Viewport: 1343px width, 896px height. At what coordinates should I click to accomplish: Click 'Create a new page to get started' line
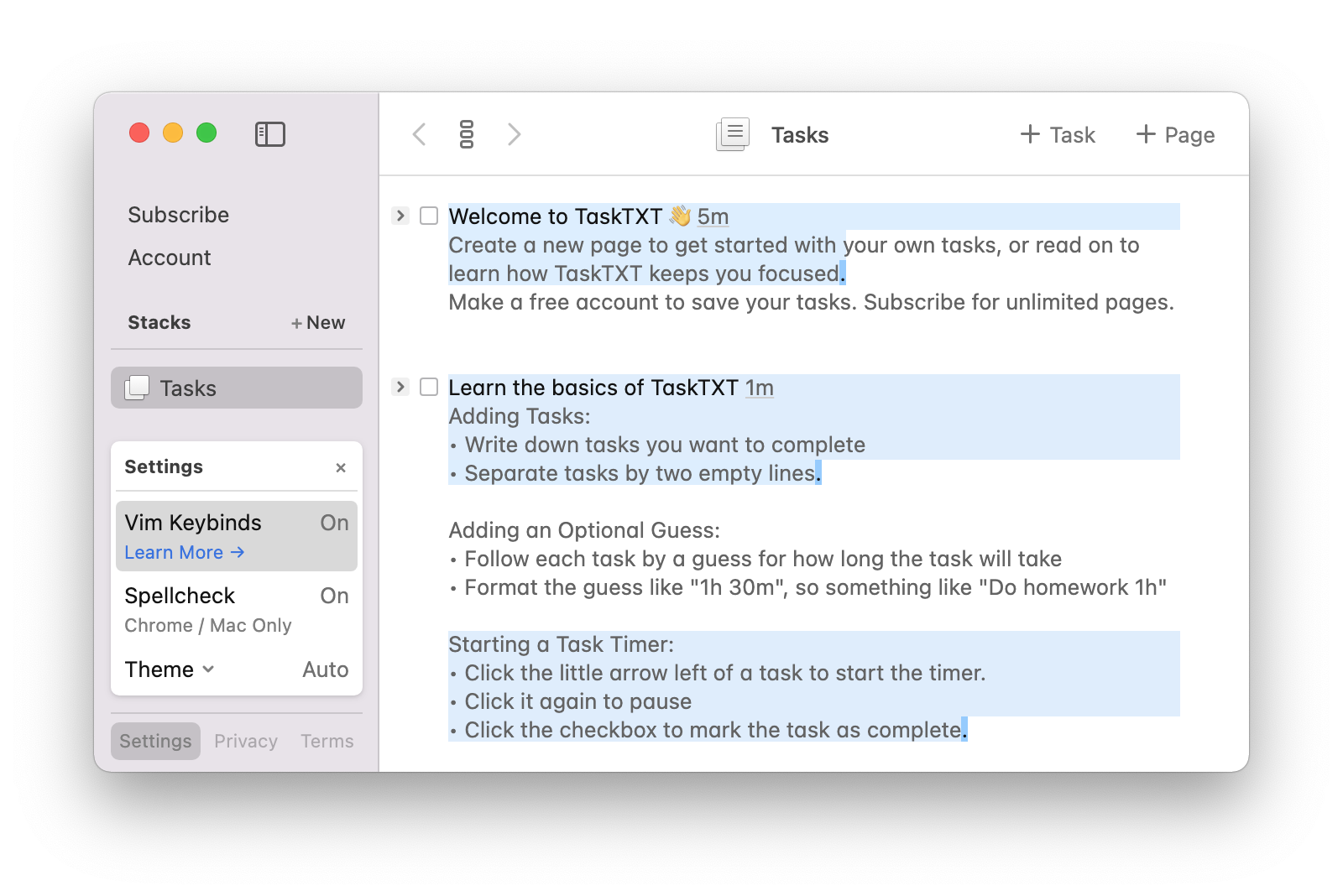(x=794, y=245)
